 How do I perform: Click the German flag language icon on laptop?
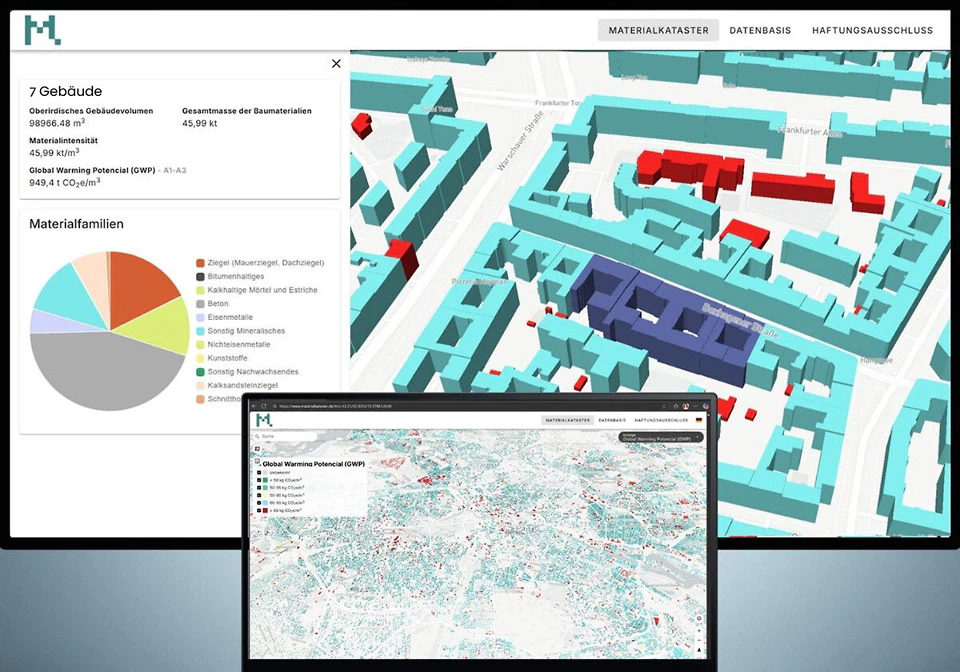coord(698,421)
